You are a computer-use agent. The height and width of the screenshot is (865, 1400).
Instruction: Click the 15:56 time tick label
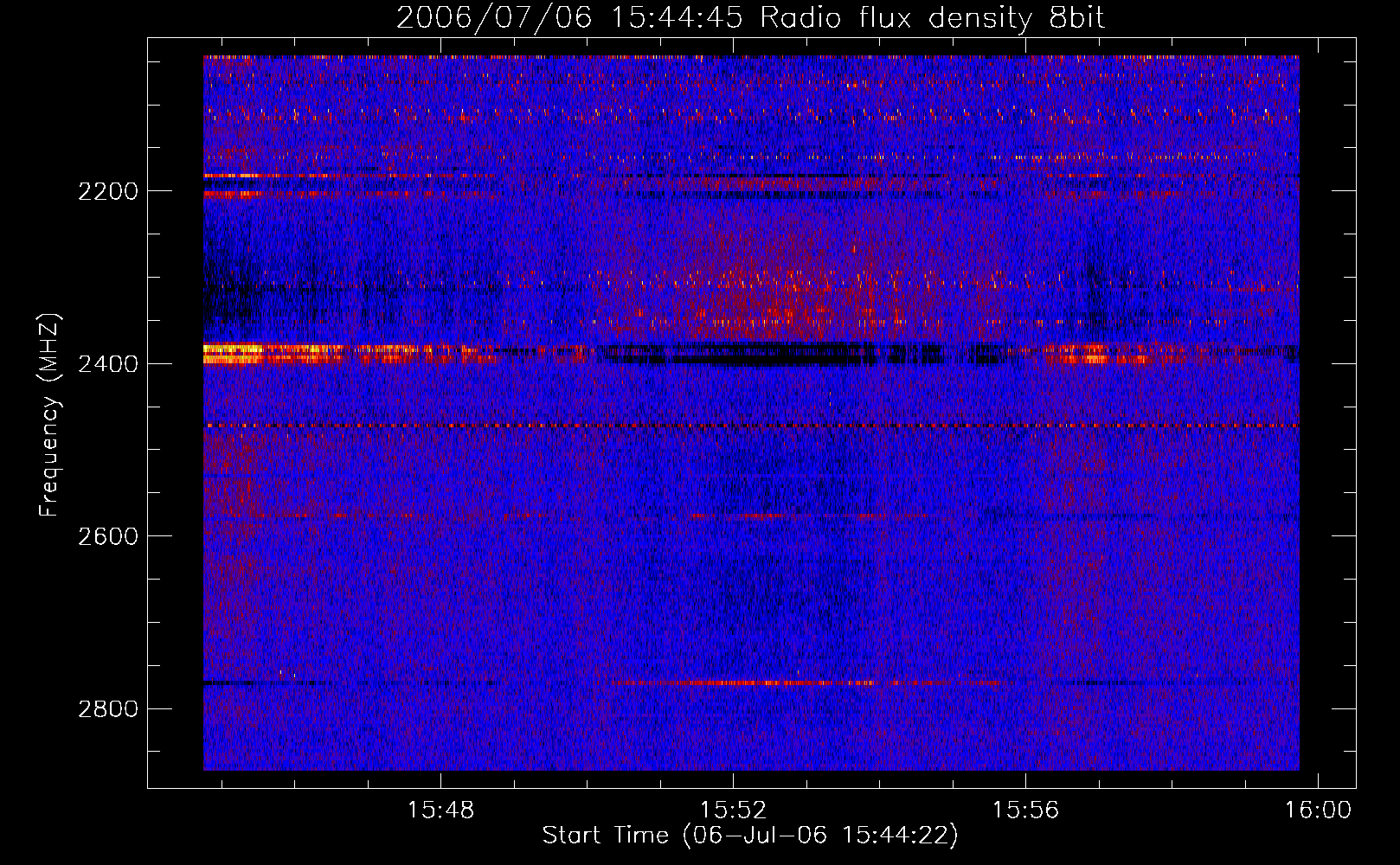tap(1025, 811)
